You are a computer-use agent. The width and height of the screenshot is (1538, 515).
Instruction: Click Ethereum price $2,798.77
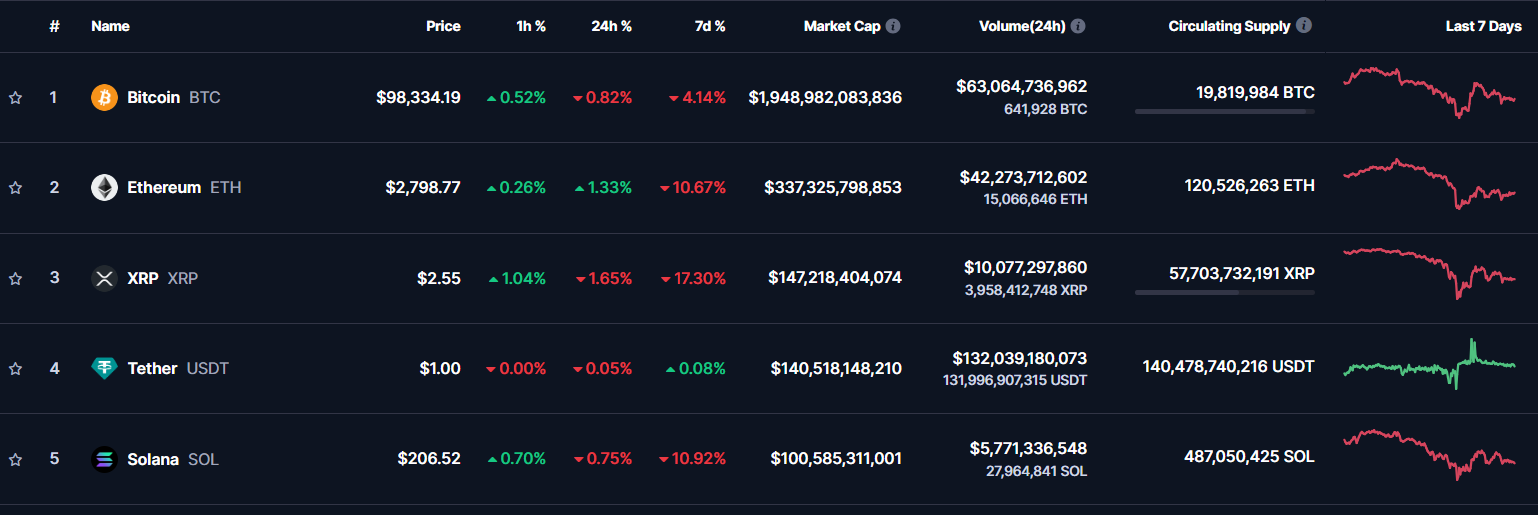(423, 188)
